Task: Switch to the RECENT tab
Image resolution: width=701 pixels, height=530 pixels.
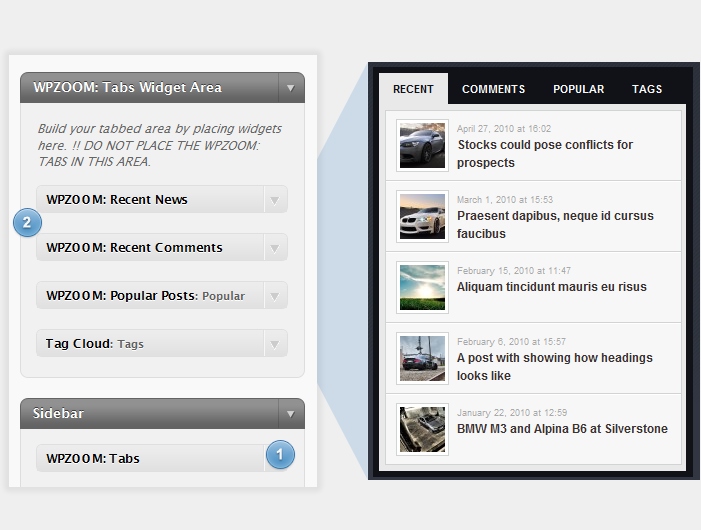Action: [413, 89]
